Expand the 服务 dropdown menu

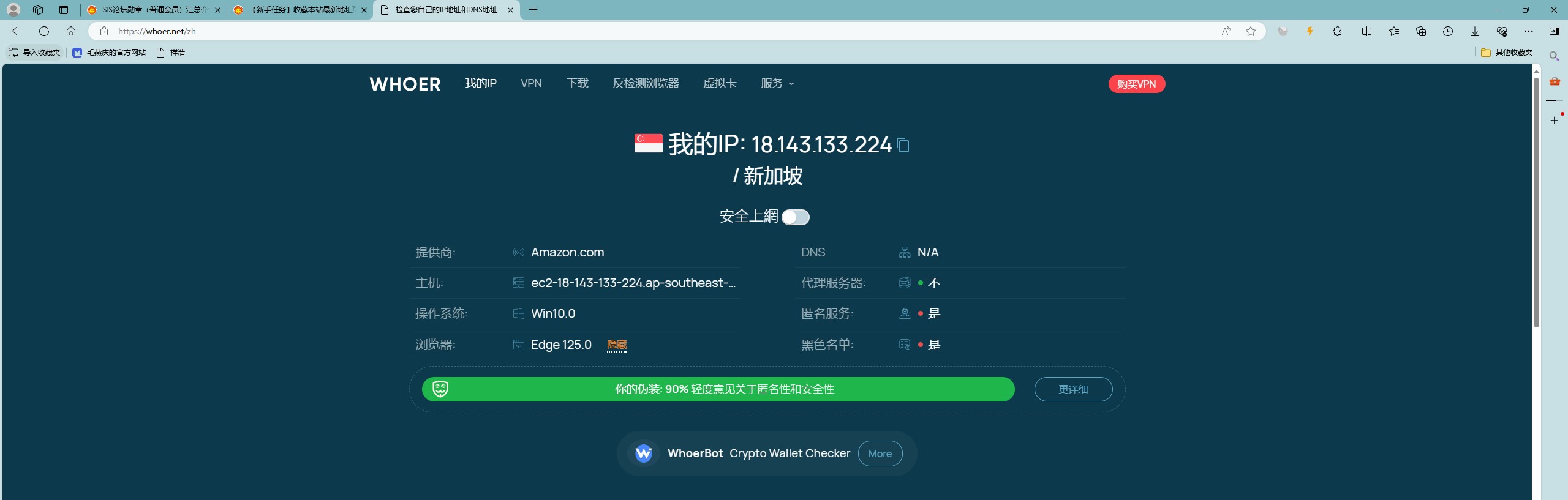777,83
